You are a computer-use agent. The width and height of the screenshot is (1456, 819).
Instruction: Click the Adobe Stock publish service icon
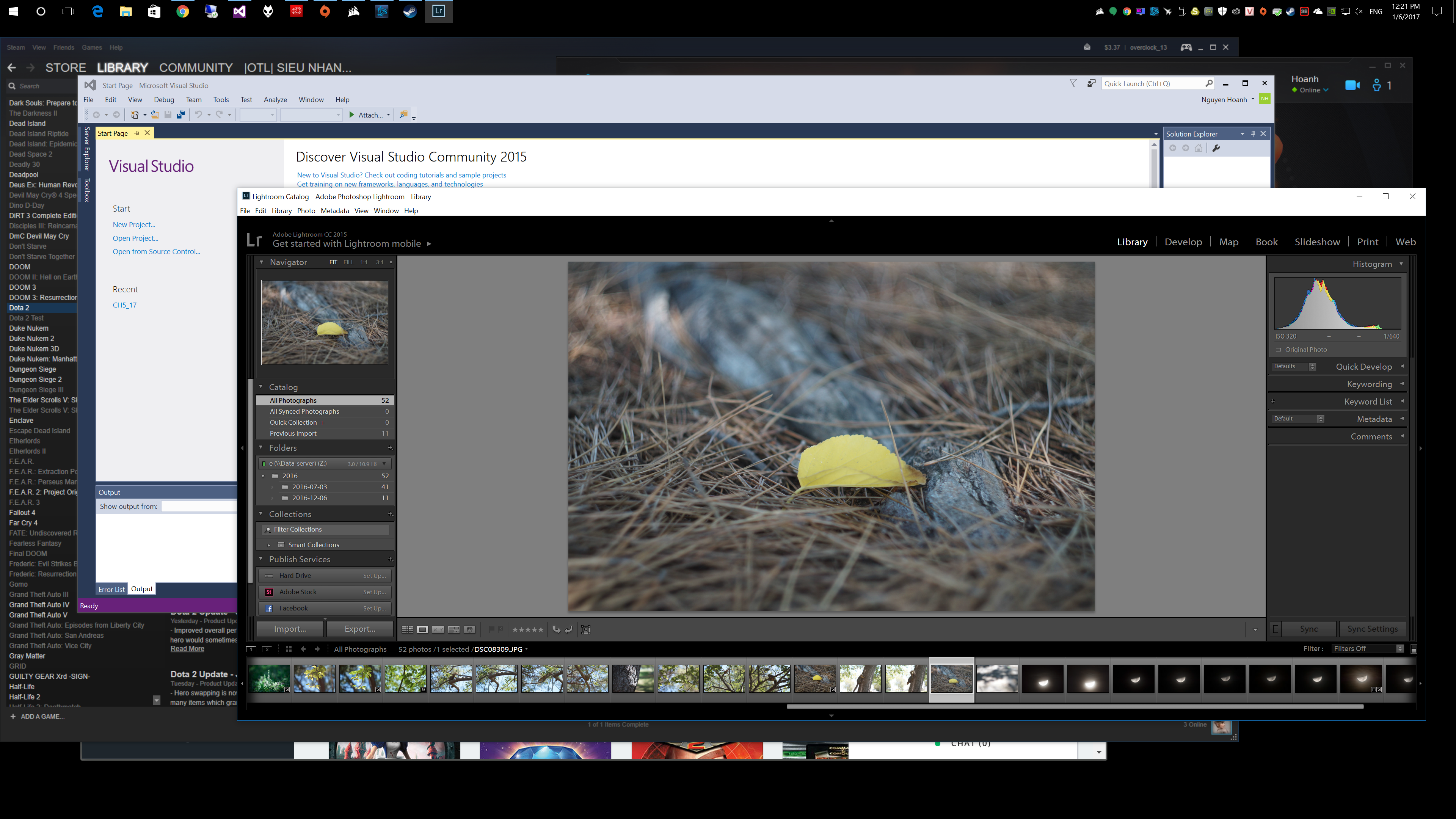269,592
